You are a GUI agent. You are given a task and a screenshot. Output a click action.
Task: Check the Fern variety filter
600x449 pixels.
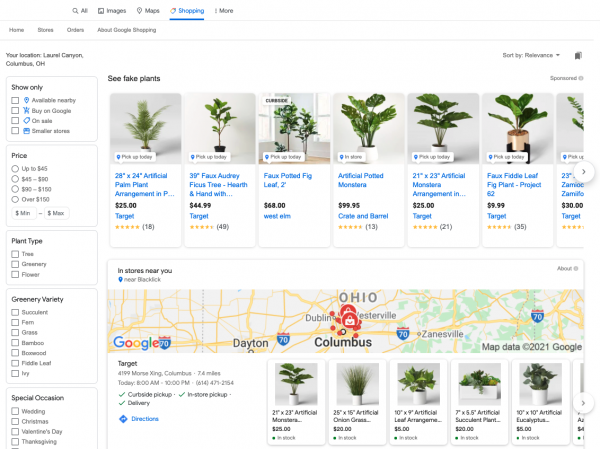tap(15, 323)
